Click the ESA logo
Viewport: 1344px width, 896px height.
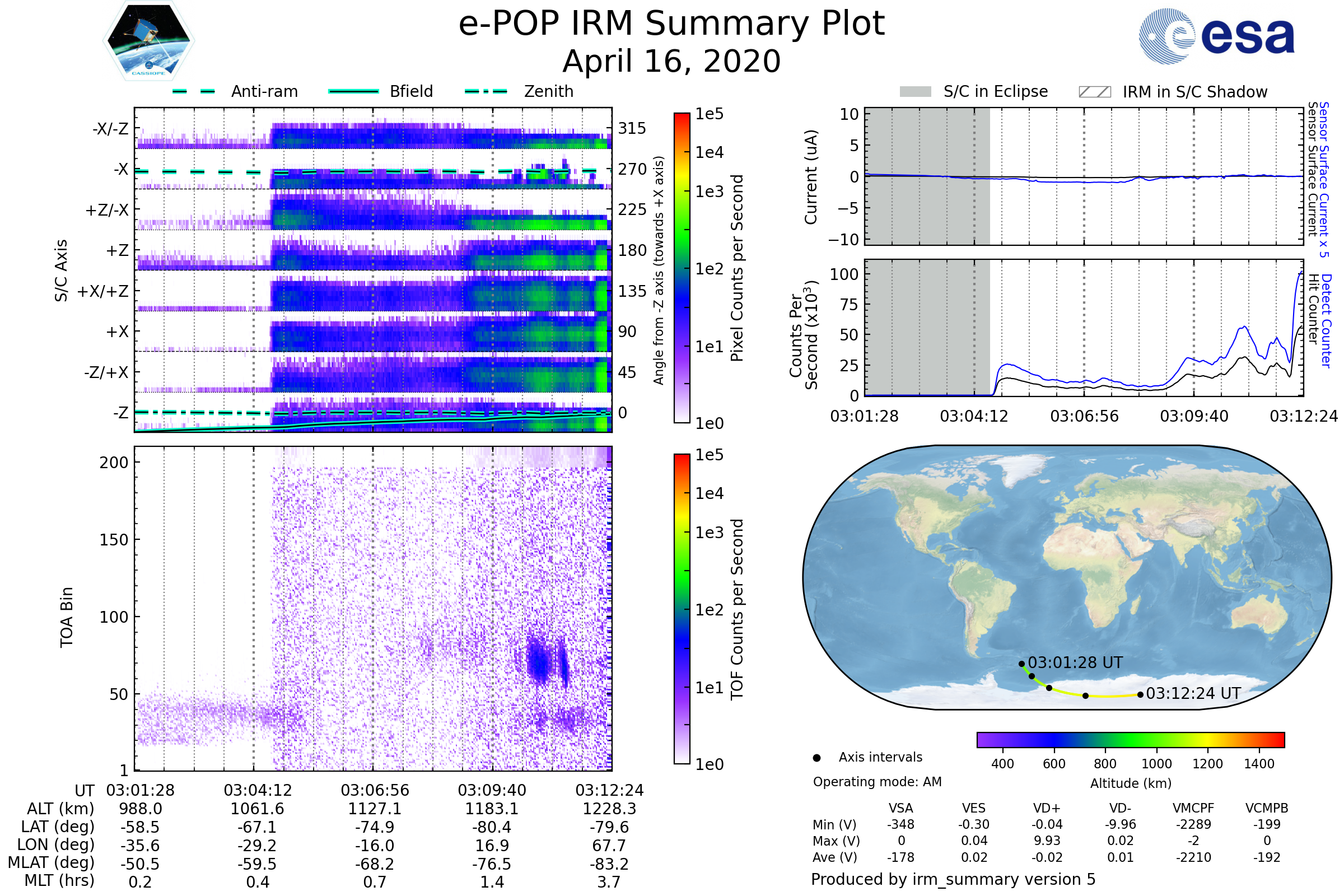click(x=1216, y=35)
